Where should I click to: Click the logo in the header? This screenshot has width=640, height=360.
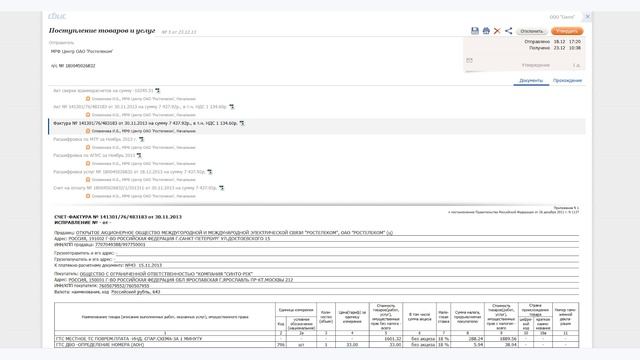[x=57, y=16]
